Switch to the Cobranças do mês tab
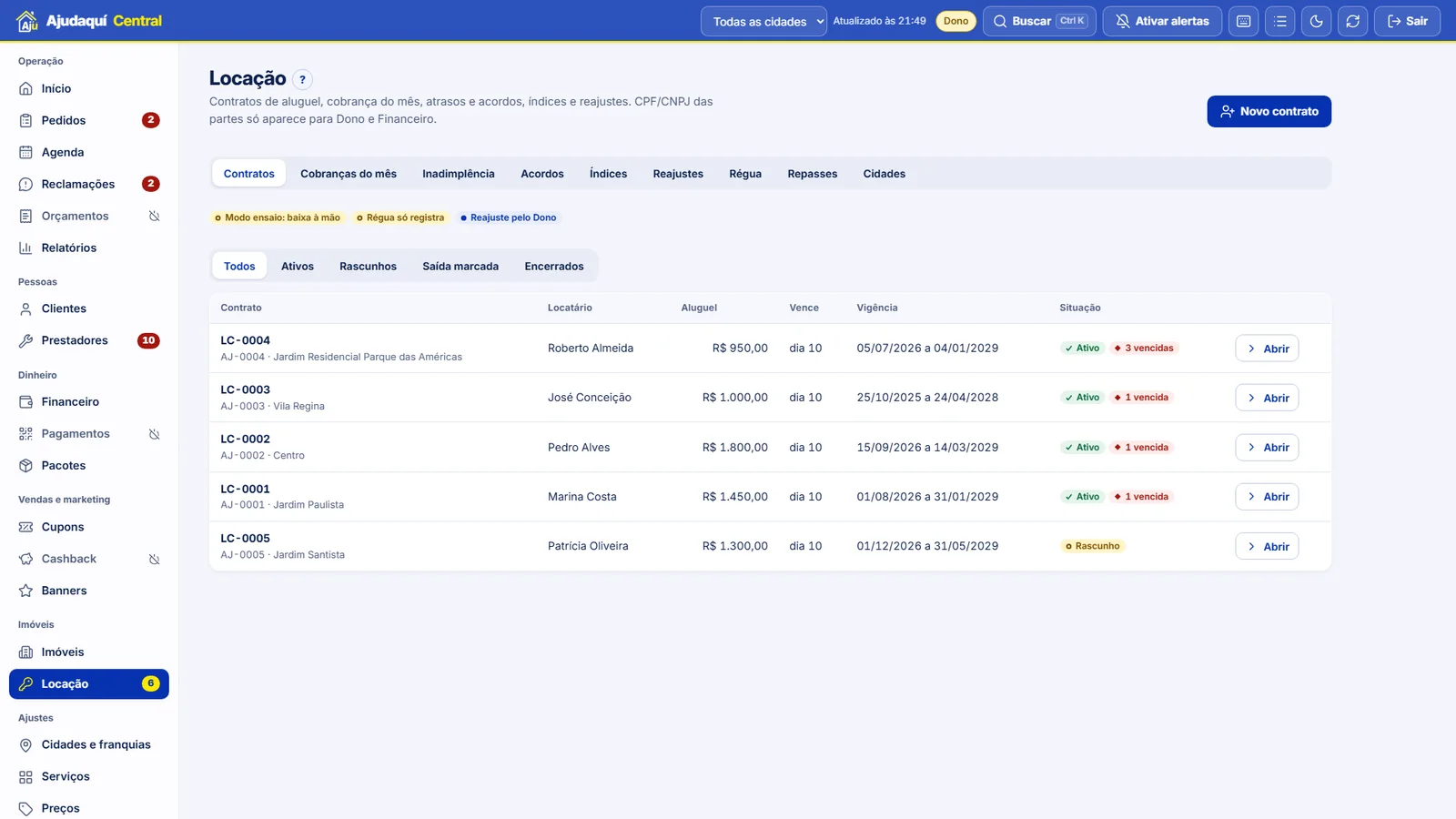The image size is (1456, 819). click(x=349, y=174)
